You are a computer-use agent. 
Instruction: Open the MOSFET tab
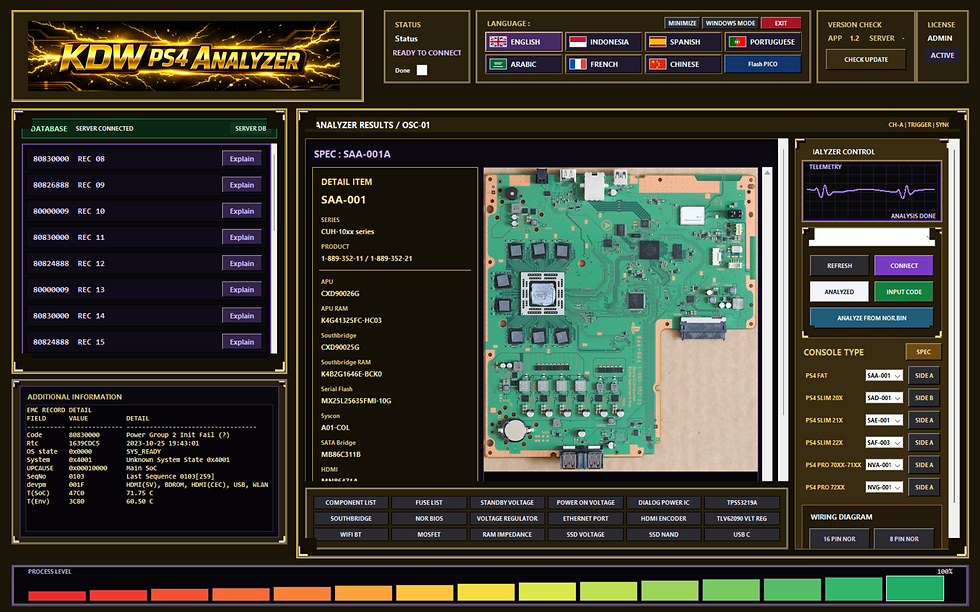[429, 534]
